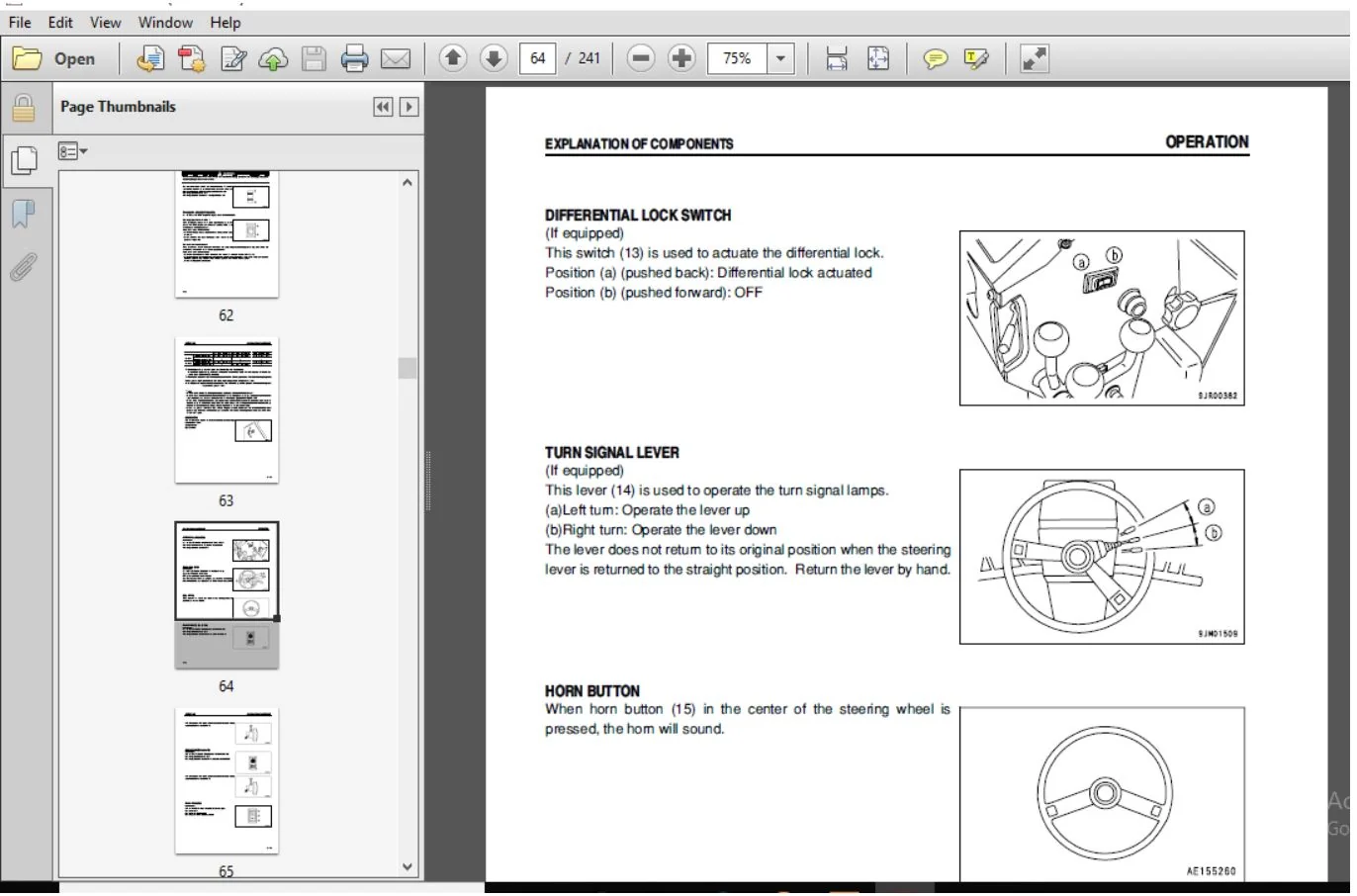The image size is (1357, 896).
Task: Open the File menu
Action: 20,22
